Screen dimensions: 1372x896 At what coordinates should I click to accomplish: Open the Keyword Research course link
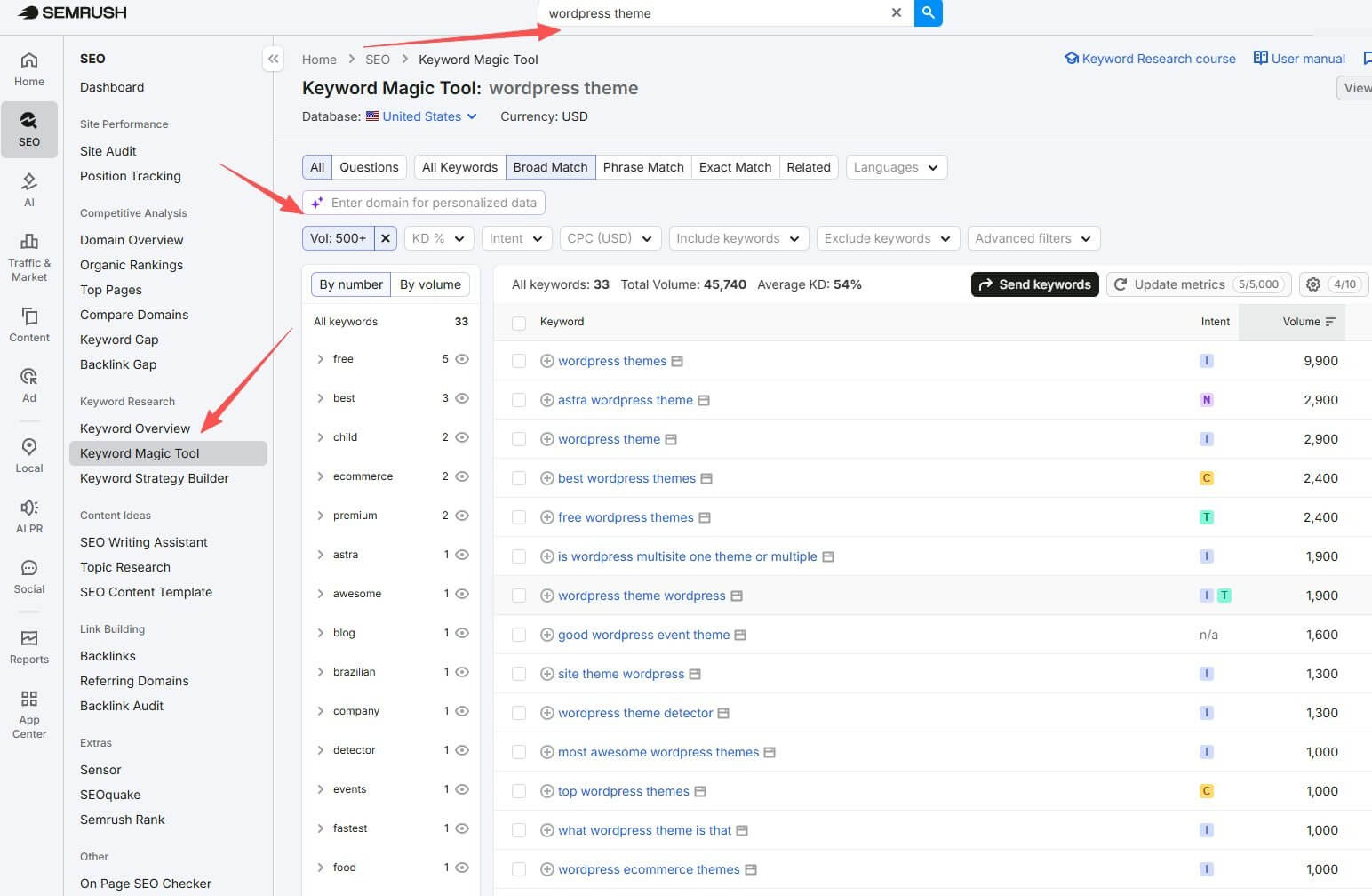coord(1150,59)
